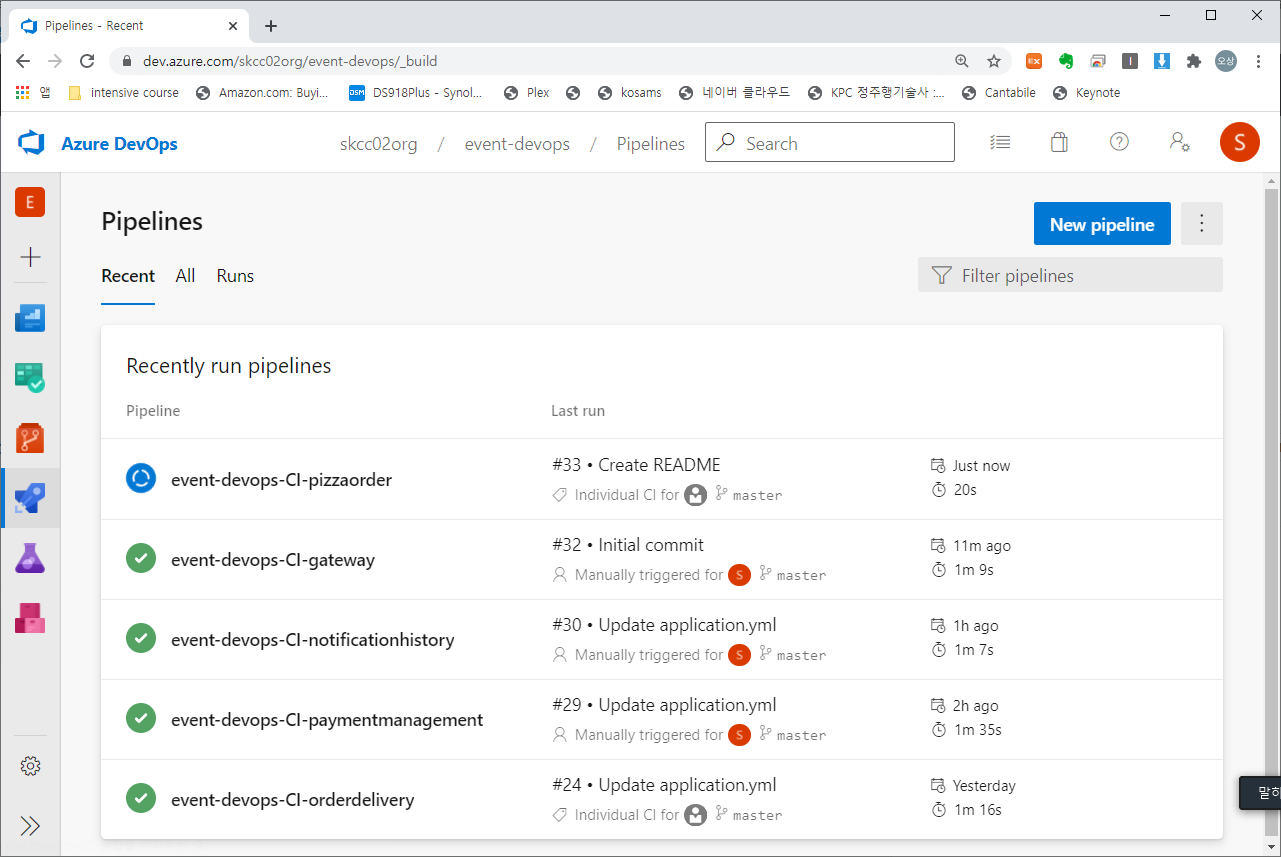Open the Pipelines breadcrumb link
This screenshot has height=857, width=1281.
pyautogui.click(x=651, y=144)
